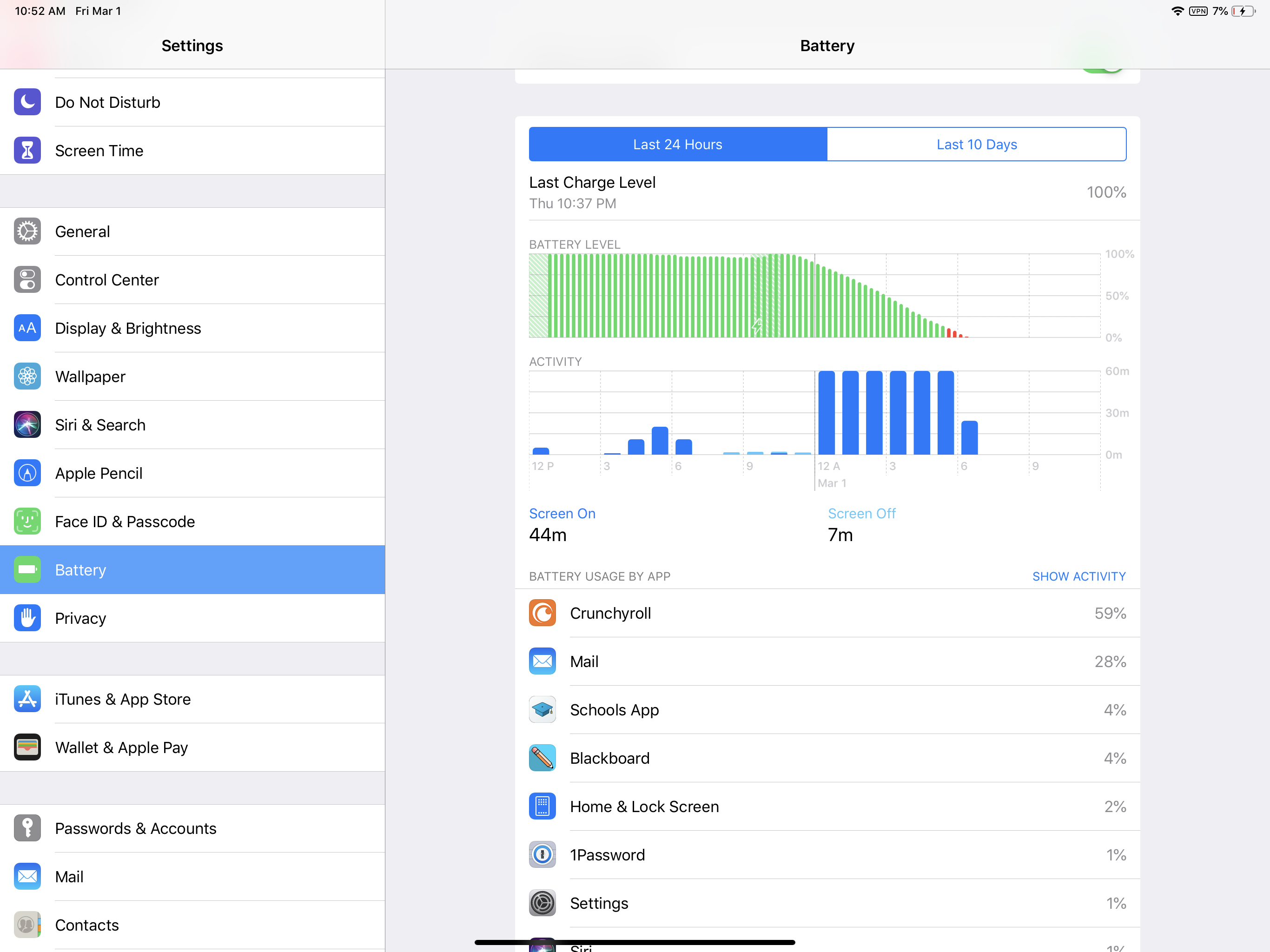Viewport: 1270px width, 952px height.
Task: Open the Display & Brightness settings
Action: [x=128, y=328]
